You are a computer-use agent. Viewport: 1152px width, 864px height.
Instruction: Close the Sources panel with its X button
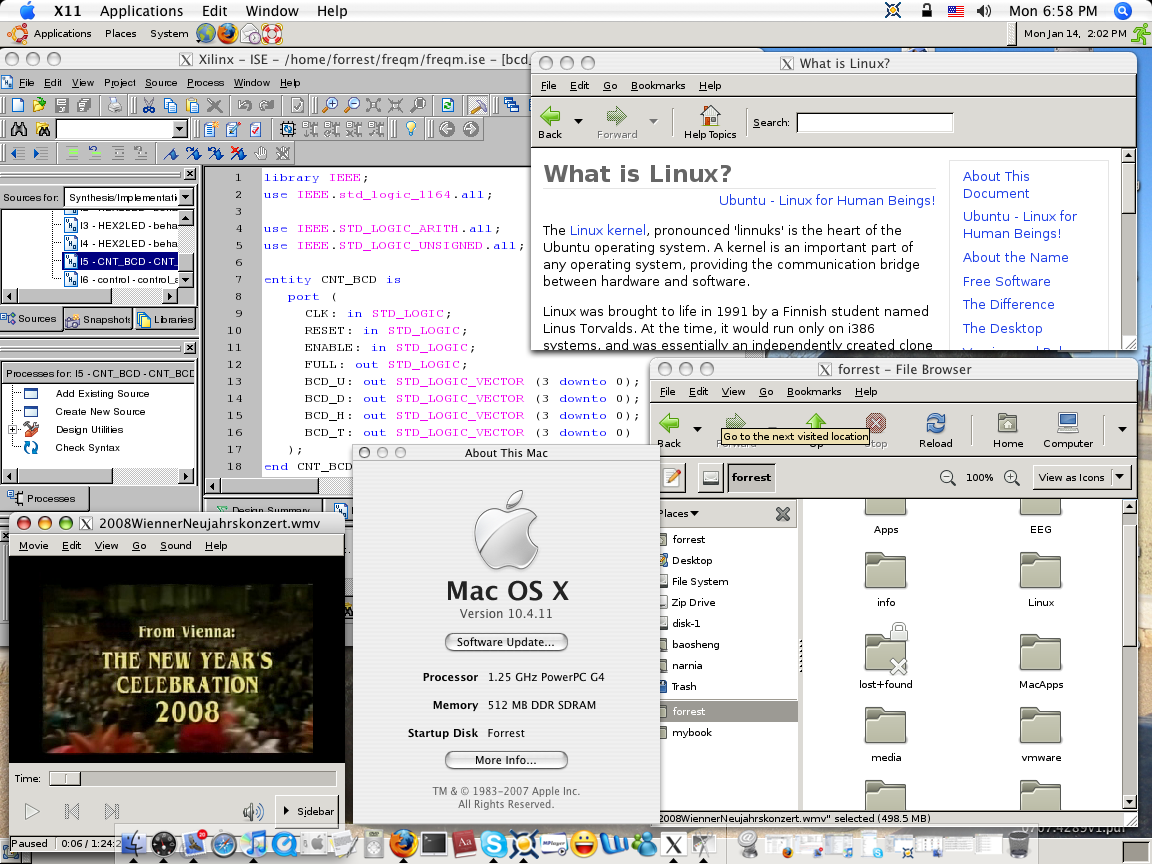click(x=190, y=174)
